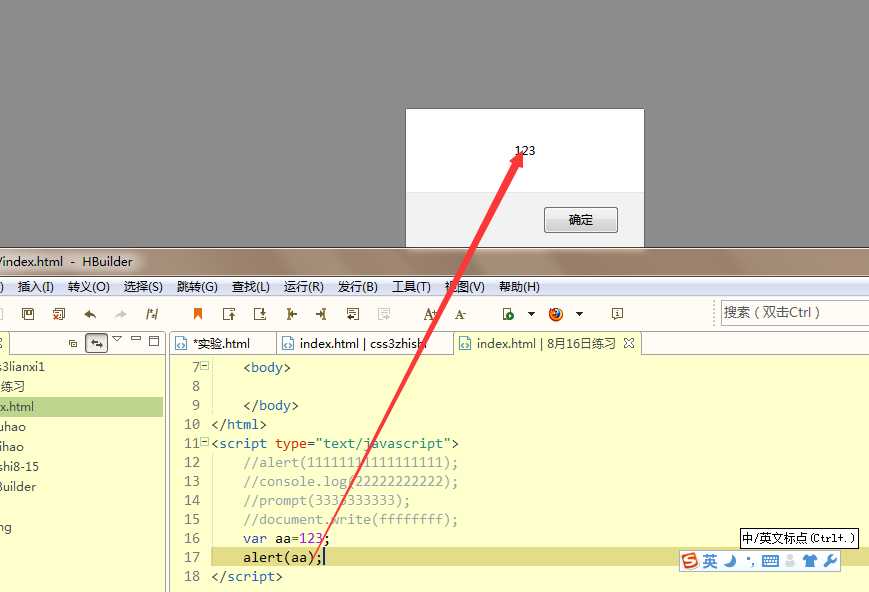Click the orange bookmark toolbar icon
Screen dimensions: 869x592
pos(197,314)
